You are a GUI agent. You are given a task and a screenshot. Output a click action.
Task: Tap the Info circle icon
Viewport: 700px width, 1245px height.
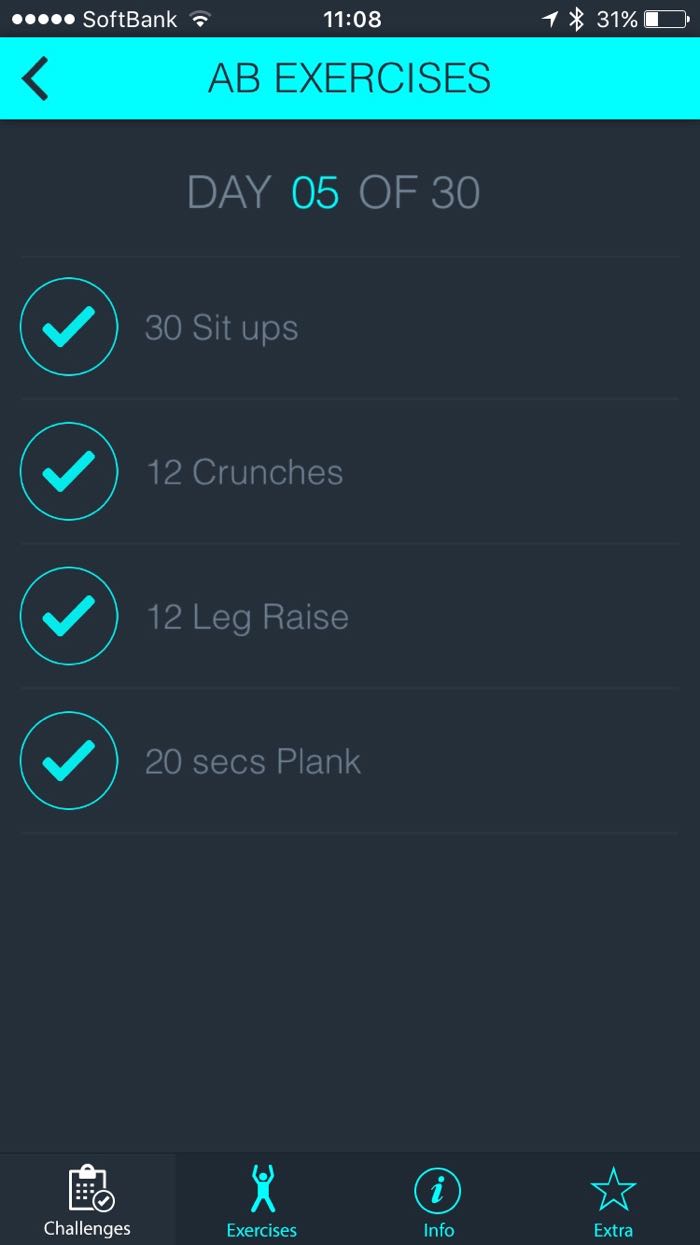tap(438, 1190)
